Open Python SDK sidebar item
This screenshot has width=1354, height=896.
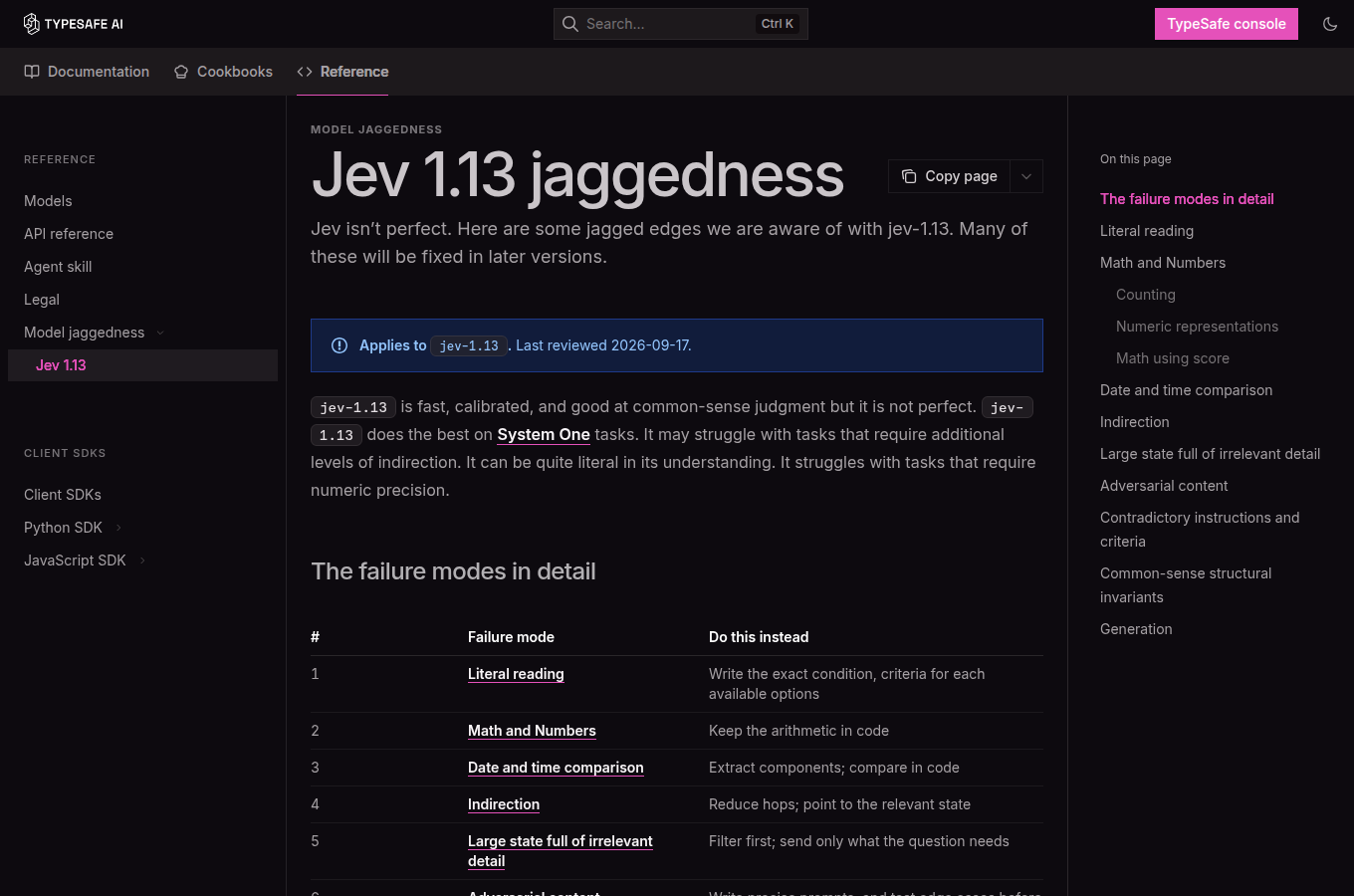[63, 528]
